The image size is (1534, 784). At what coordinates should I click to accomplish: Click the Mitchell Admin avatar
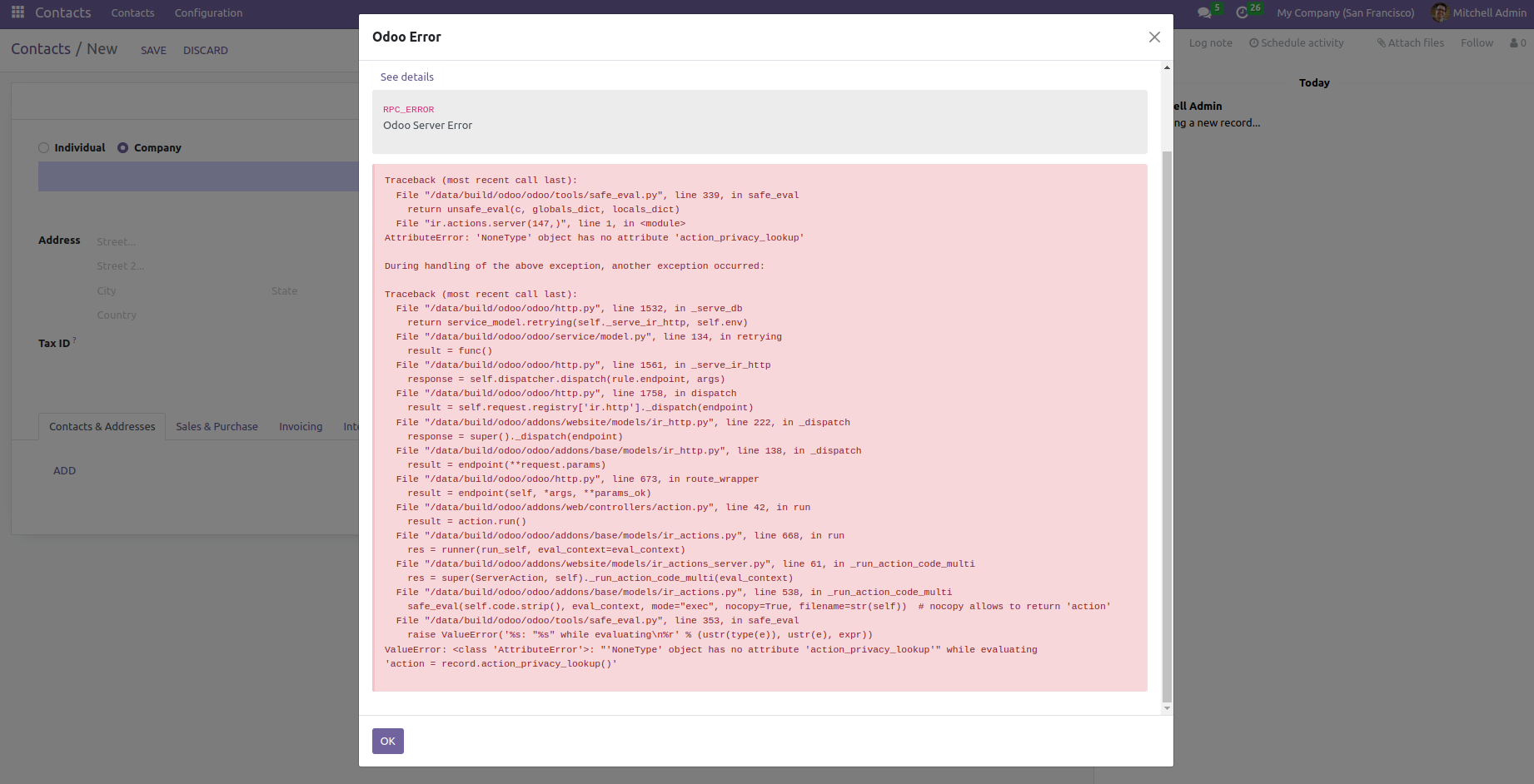(x=1440, y=12)
